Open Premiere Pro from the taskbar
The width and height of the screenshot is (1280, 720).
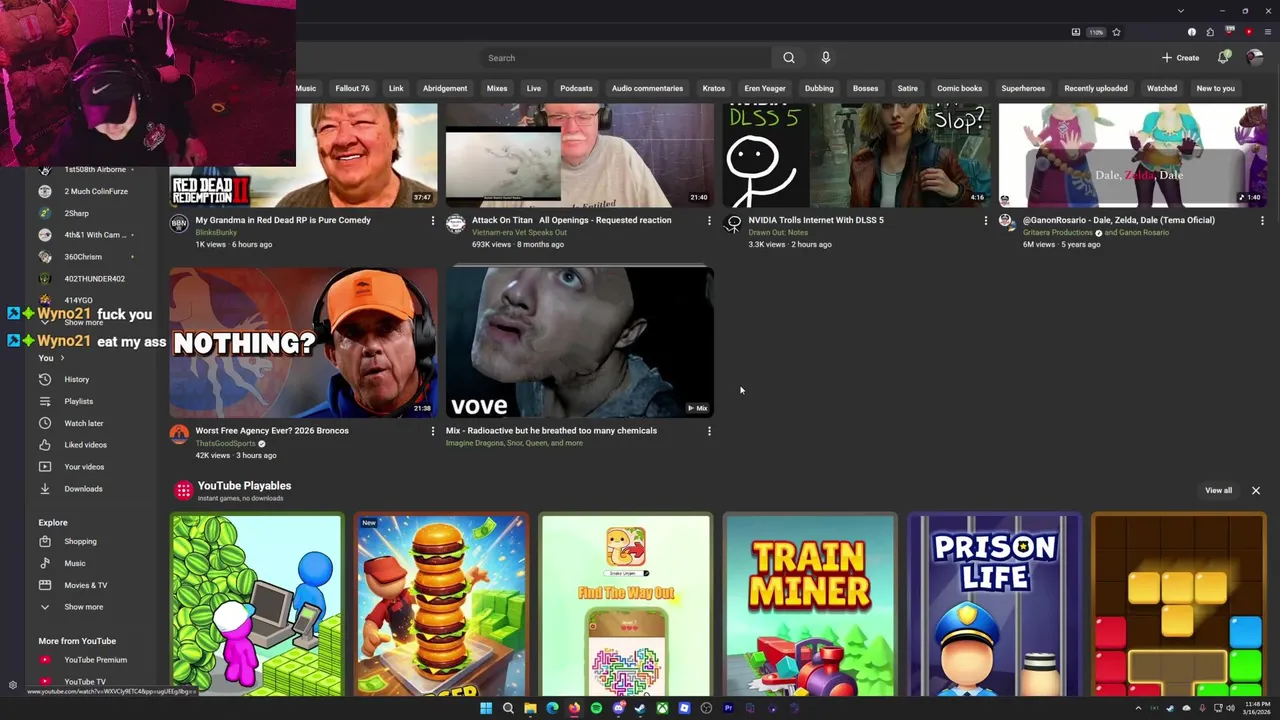[728, 708]
